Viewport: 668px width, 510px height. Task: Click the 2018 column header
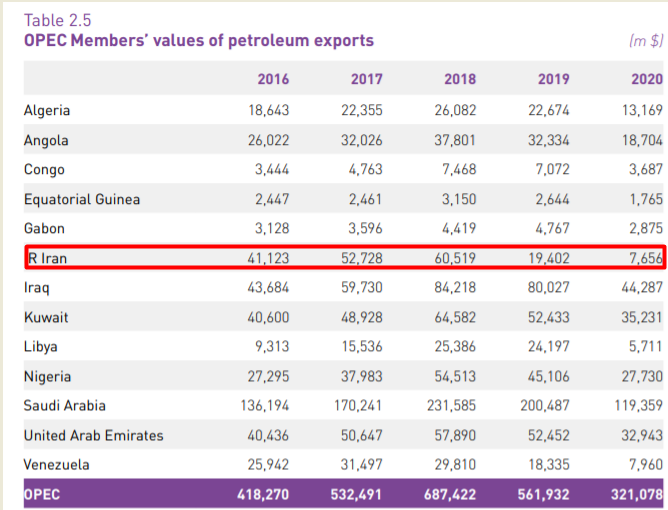(460, 79)
